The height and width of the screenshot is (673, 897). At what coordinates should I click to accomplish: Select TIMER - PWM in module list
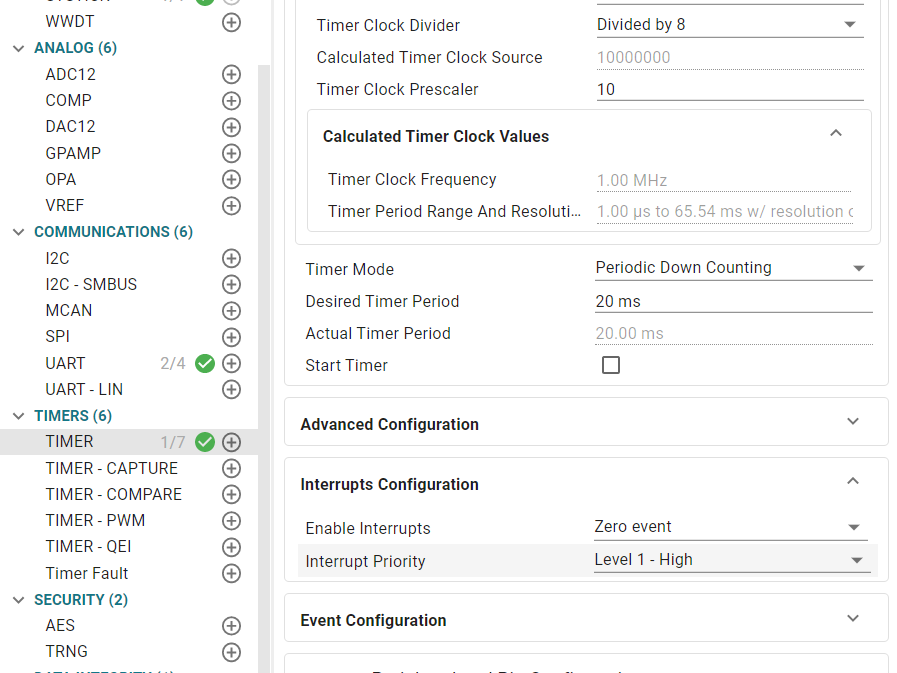point(96,520)
